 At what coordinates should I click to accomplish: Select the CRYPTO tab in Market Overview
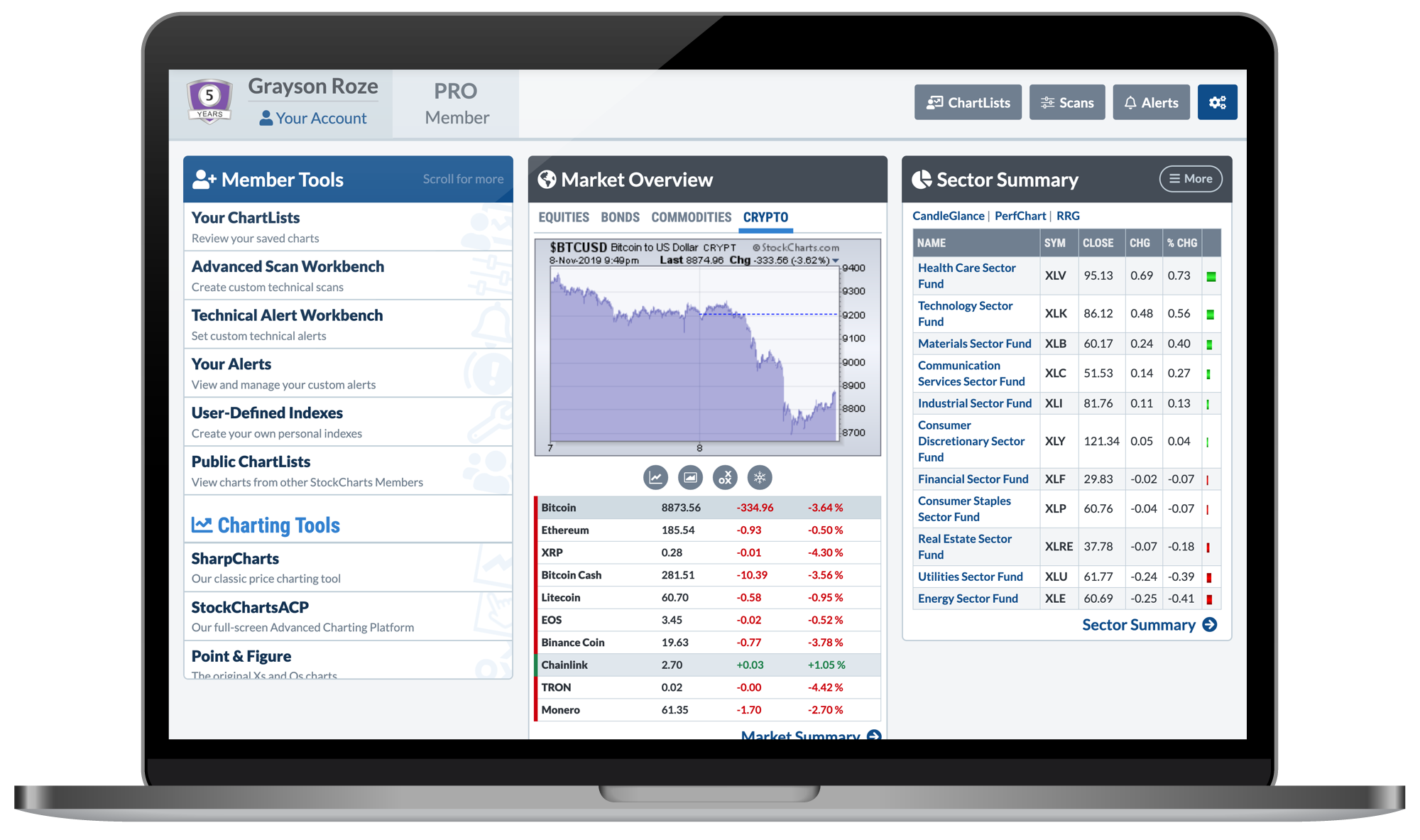point(766,217)
